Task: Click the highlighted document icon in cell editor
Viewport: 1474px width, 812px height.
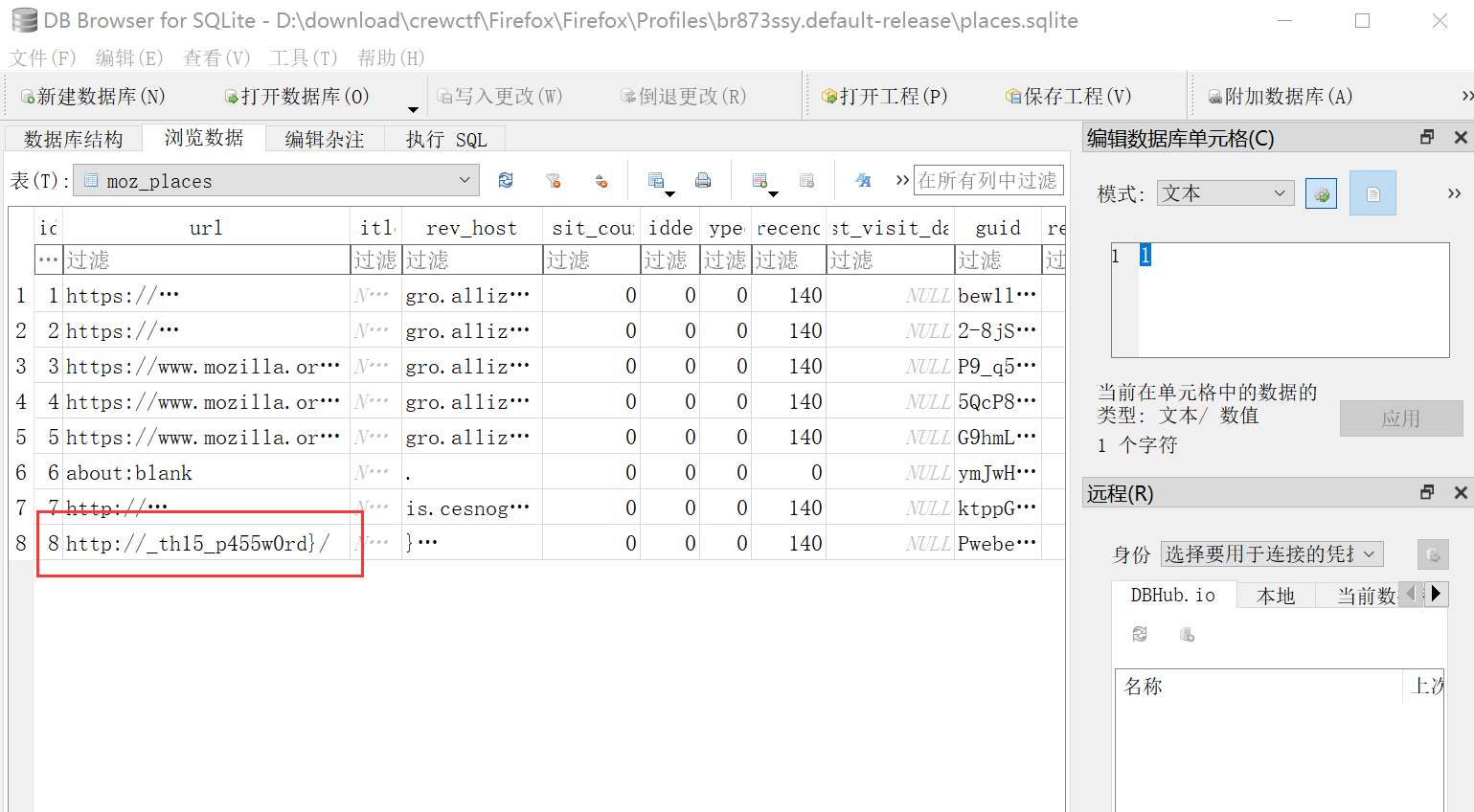Action: (x=1372, y=193)
